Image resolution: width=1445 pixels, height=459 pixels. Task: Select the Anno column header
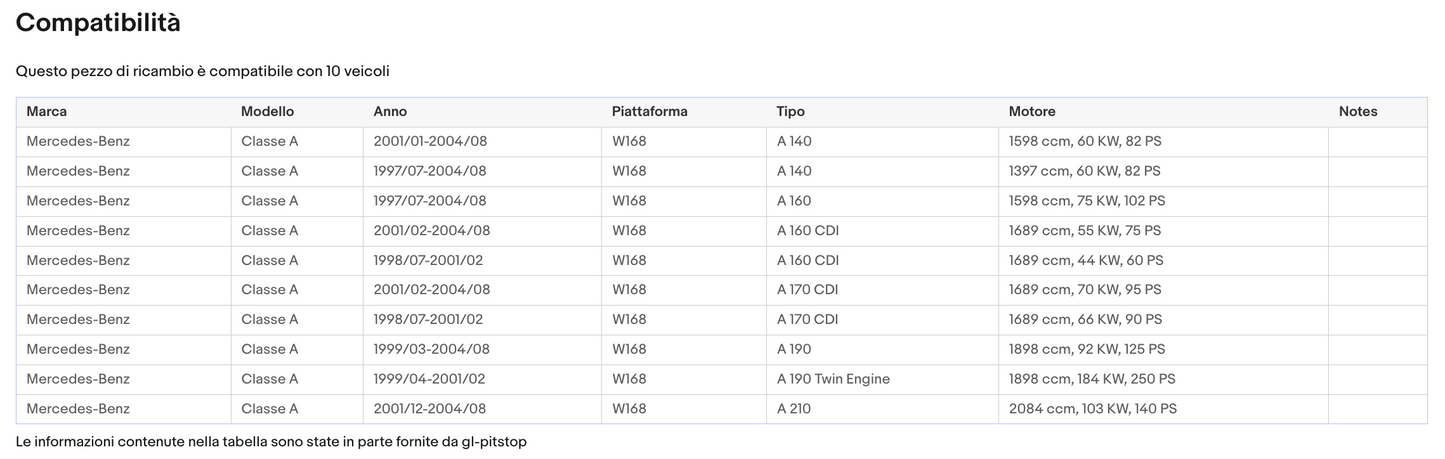[x=390, y=112]
